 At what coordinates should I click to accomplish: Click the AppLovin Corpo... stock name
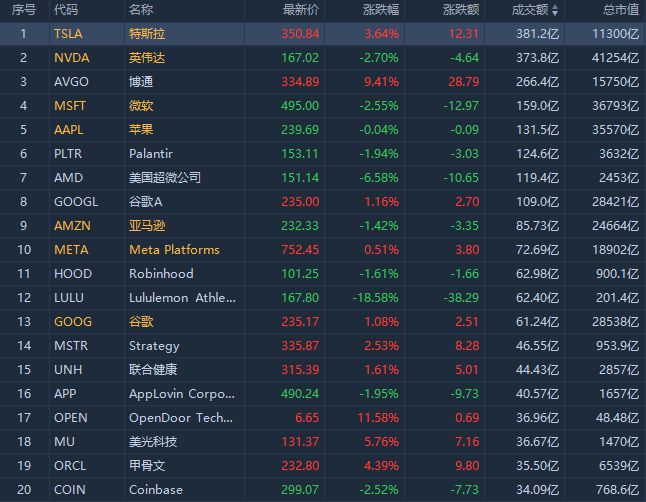(x=182, y=394)
